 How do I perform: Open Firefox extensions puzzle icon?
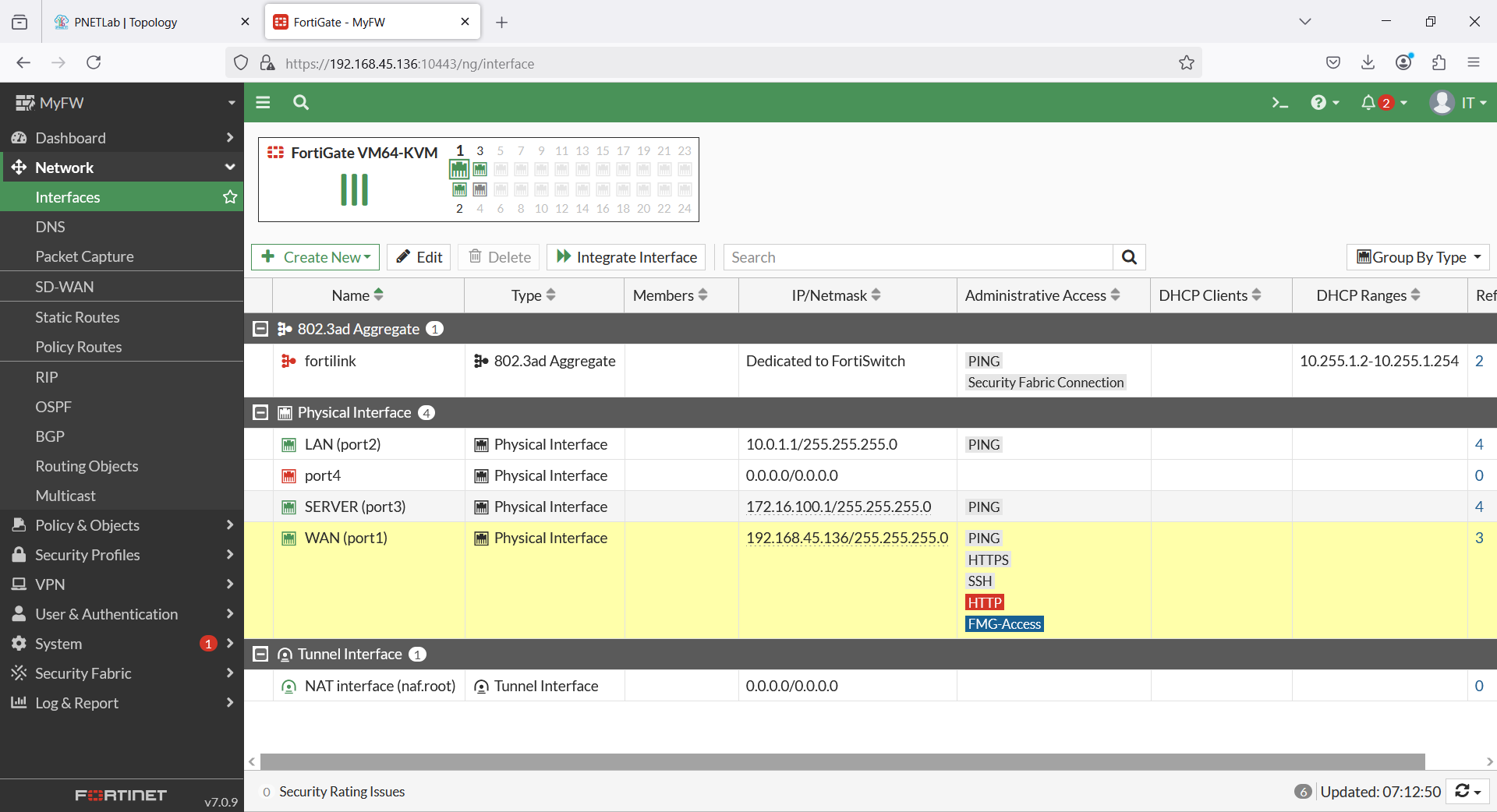(1439, 63)
